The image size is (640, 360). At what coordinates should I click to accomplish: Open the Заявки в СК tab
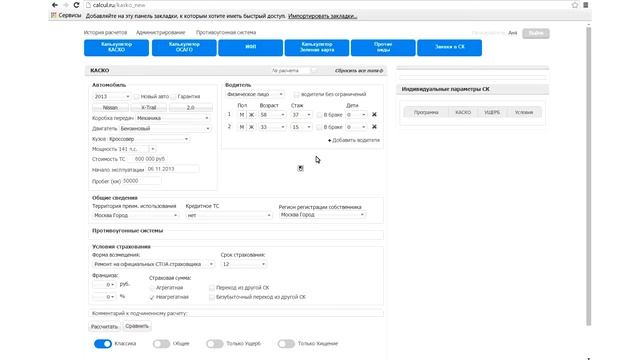point(449,47)
